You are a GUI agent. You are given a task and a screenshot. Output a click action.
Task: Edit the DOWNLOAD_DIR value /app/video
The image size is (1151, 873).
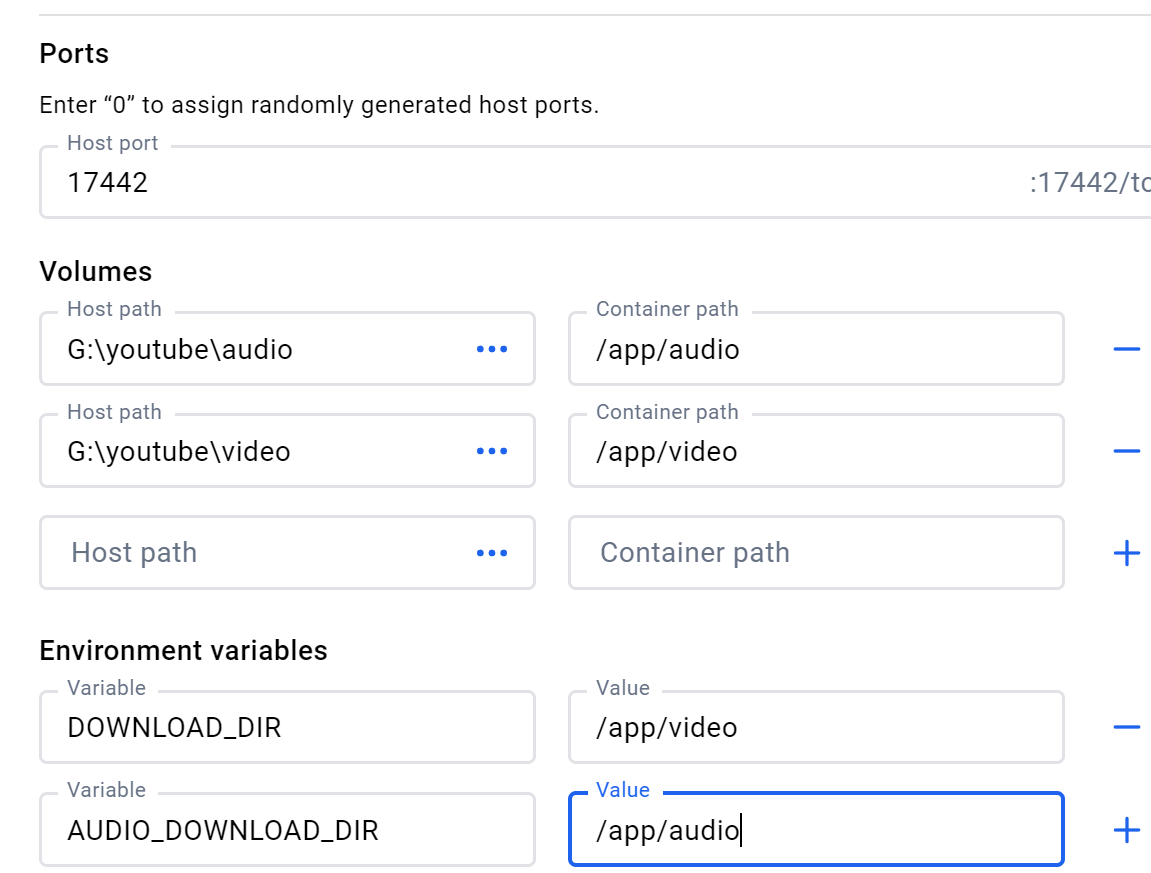tap(815, 727)
